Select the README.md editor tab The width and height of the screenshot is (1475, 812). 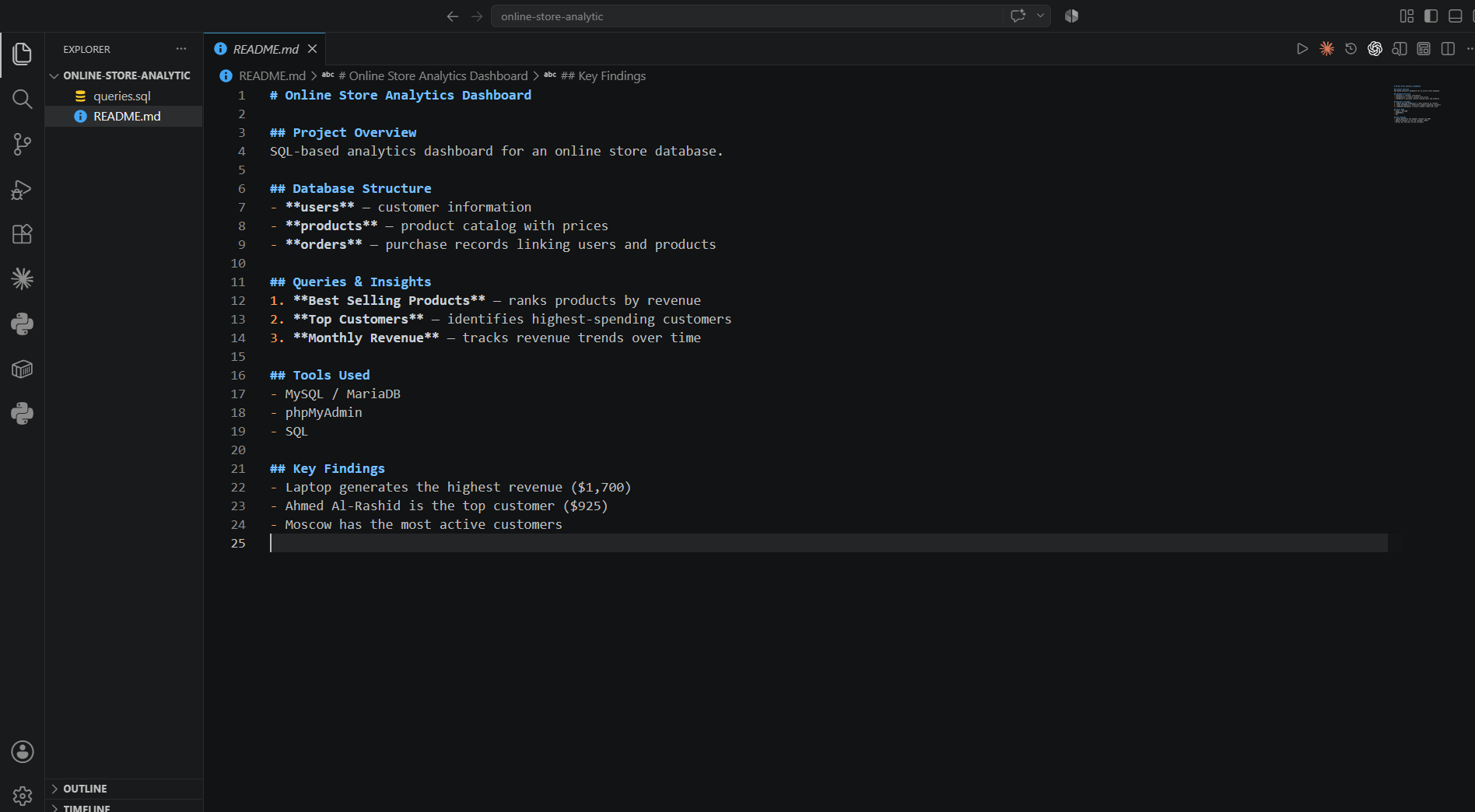[265, 49]
